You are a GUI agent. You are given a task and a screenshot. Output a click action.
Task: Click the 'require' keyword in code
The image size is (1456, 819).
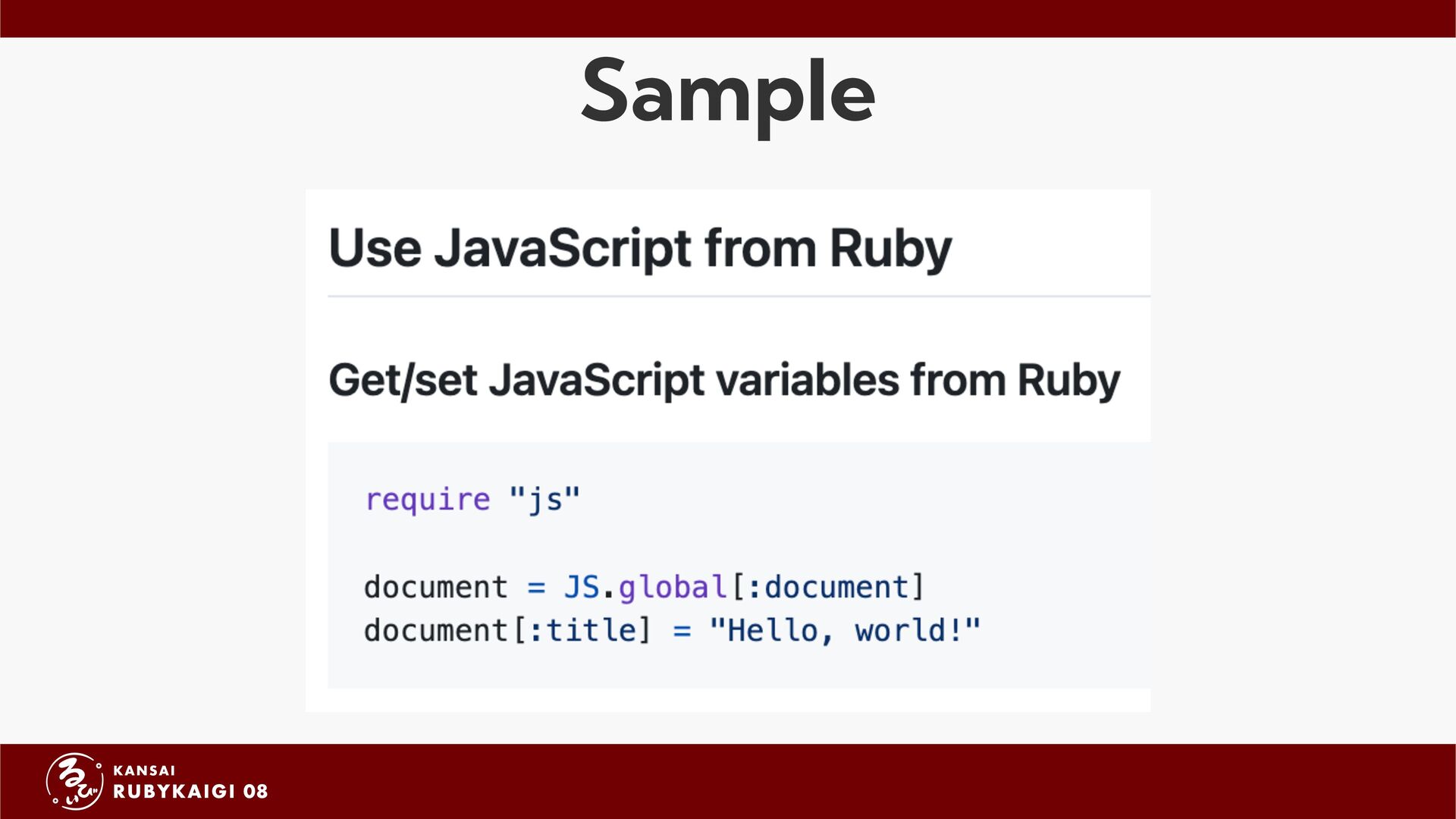click(x=428, y=500)
